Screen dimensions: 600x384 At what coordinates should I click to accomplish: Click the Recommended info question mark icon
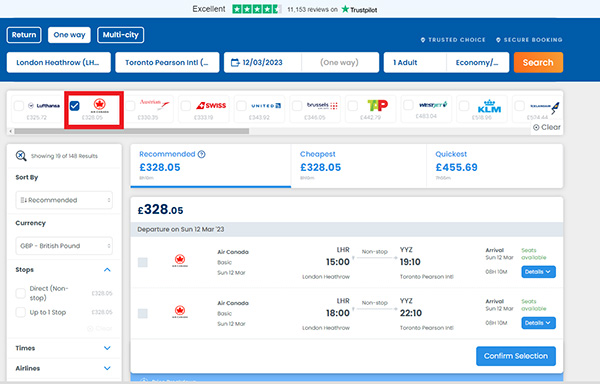[x=201, y=154]
